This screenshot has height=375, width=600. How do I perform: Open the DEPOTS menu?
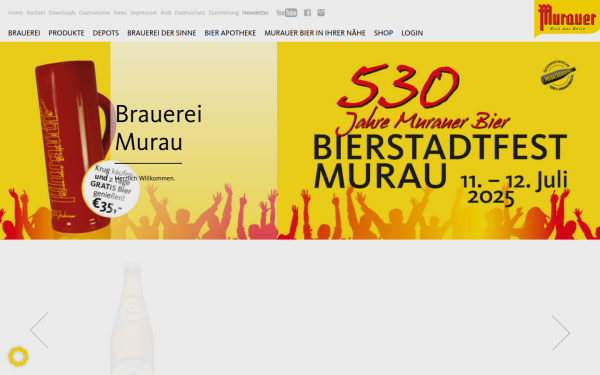click(106, 33)
